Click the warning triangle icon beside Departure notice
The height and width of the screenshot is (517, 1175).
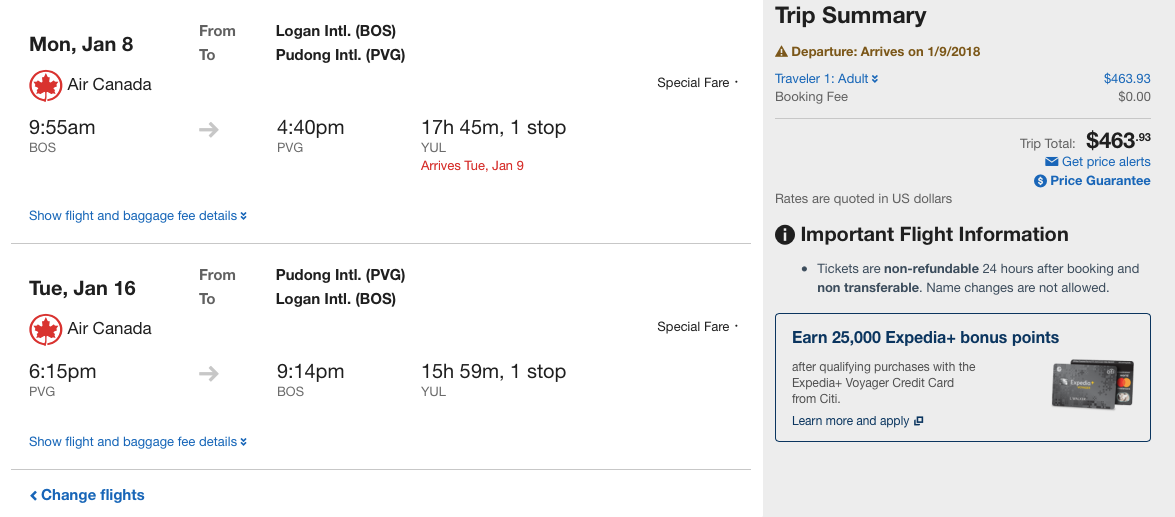coord(782,52)
